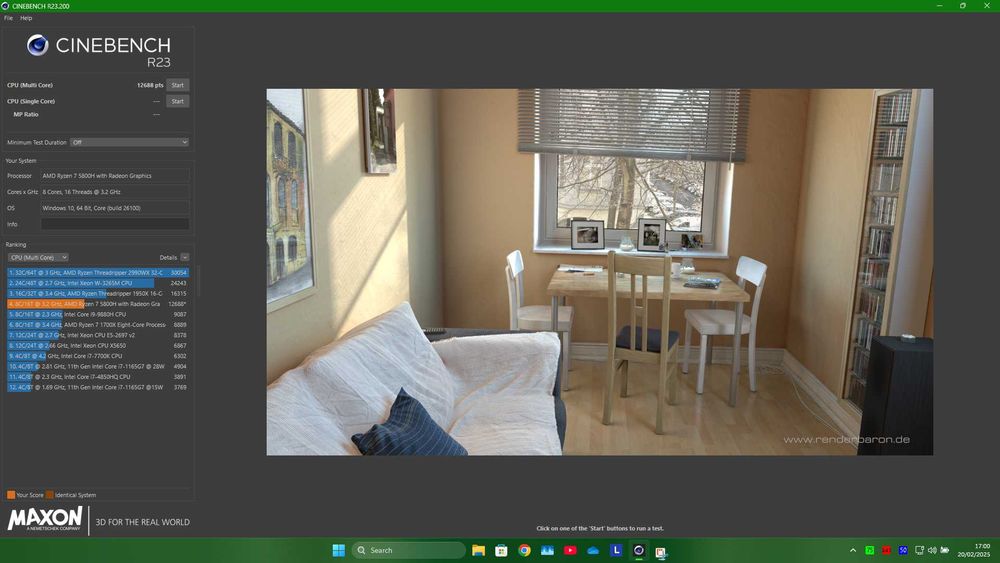Open the volume tray icon
Viewport: 1000px width, 563px height.
932,550
